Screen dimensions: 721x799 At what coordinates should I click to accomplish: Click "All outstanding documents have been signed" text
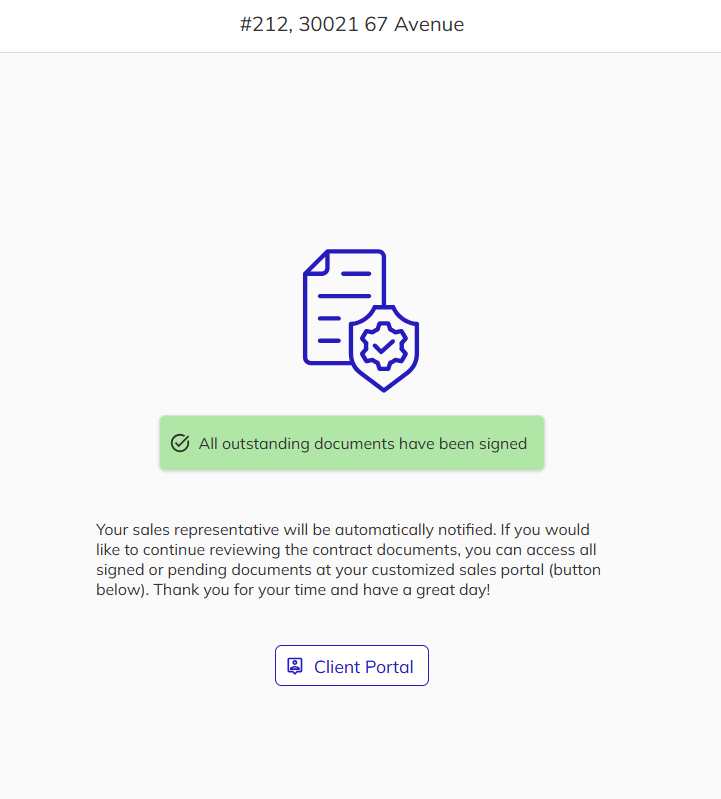click(x=362, y=443)
